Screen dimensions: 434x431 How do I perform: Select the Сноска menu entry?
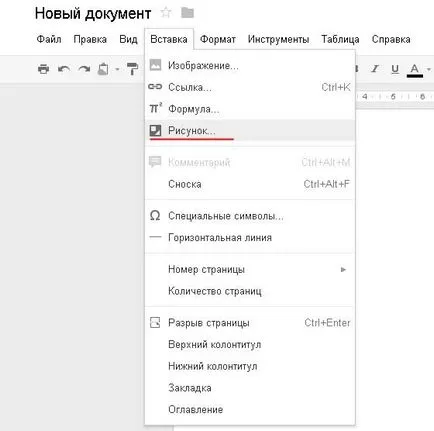pyautogui.click(x=250, y=184)
